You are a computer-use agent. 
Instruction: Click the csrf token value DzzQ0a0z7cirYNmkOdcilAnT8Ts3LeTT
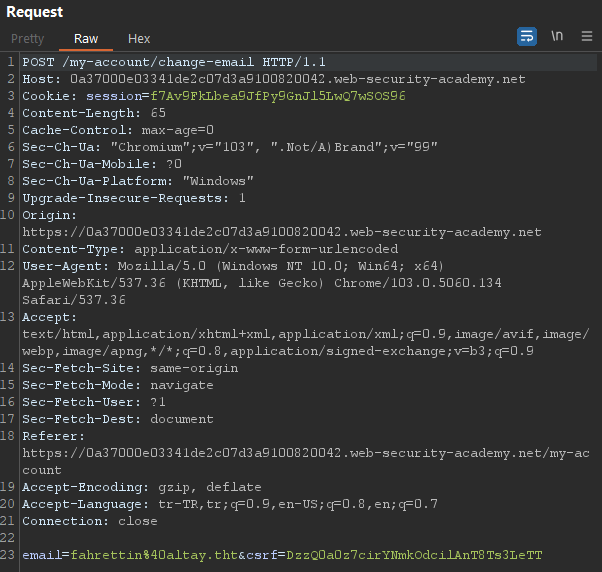[414, 555]
